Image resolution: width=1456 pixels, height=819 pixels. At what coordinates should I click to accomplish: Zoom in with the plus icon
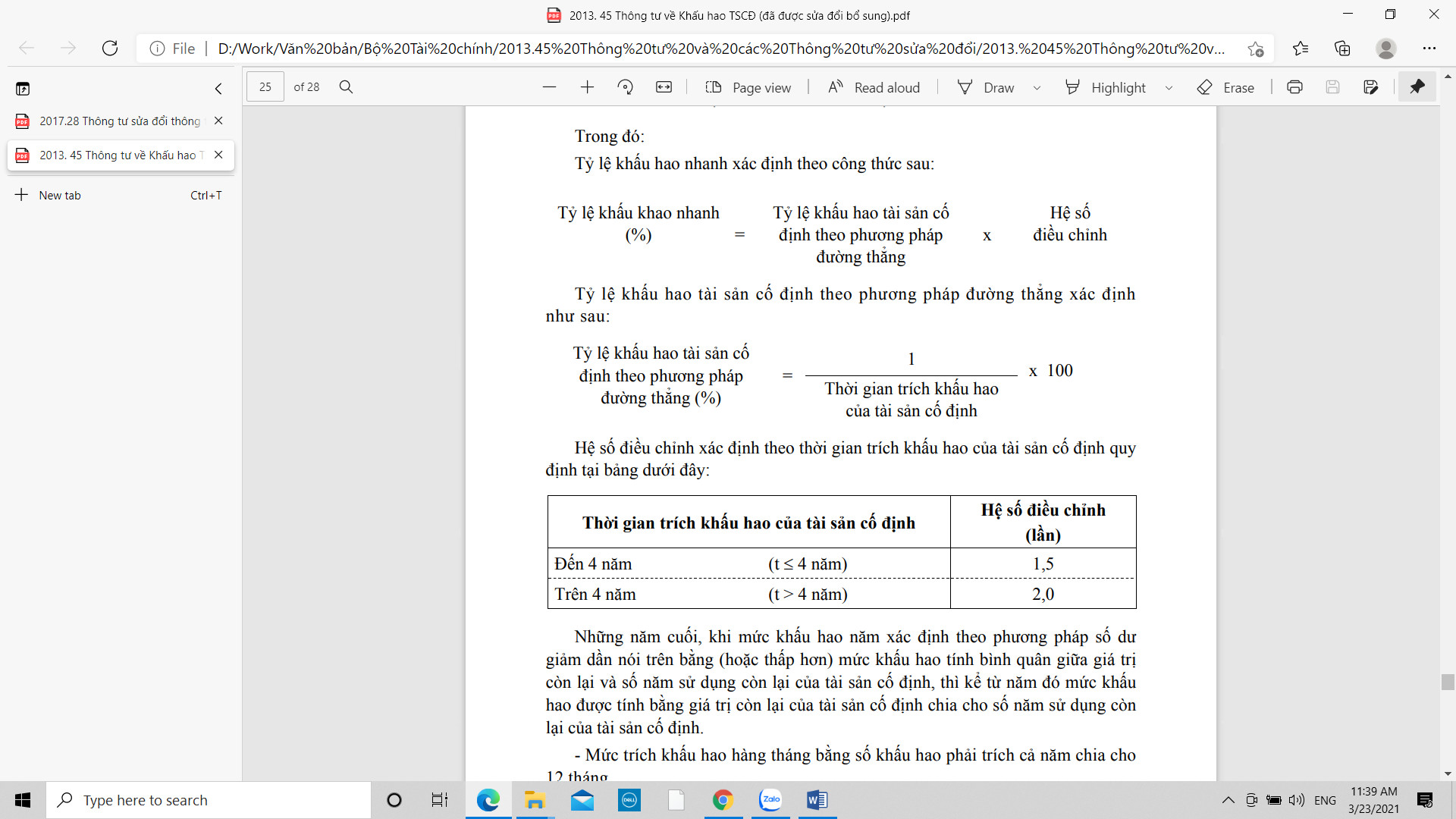tap(587, 87)
